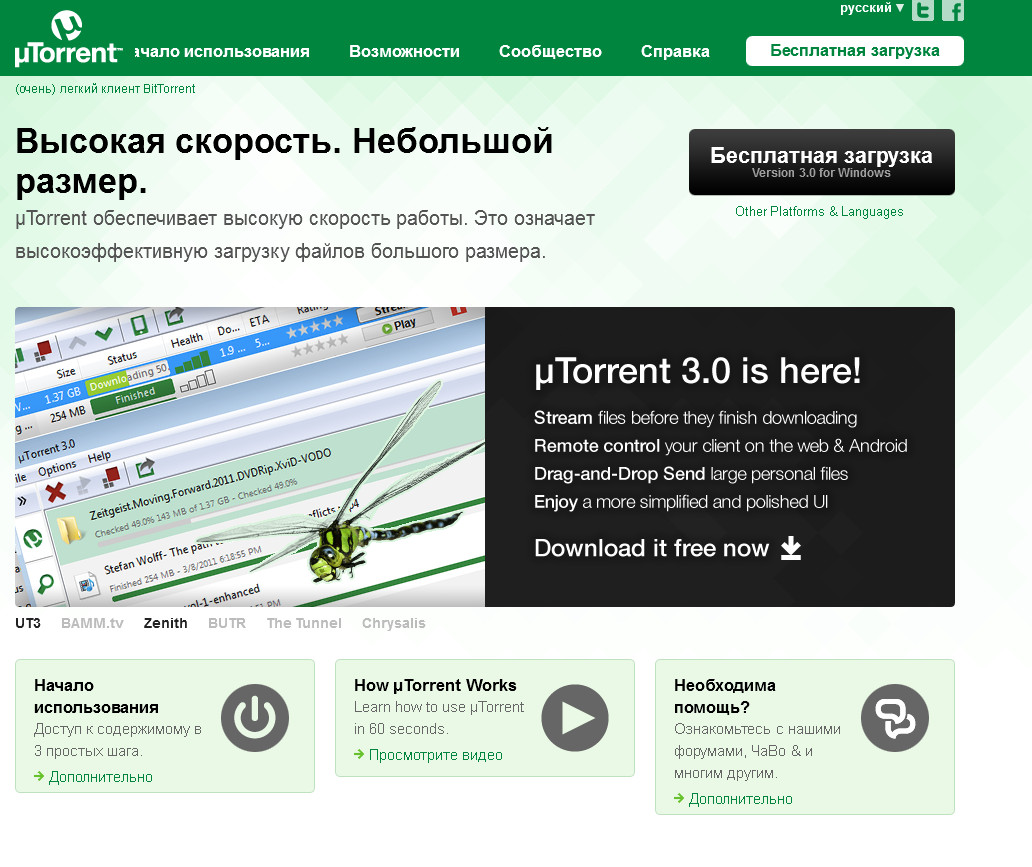Image resolution: width=1032 pixels, height=867 pixels.
Task: Select the BUTR slide tab
Action: [x=226, y=623]
